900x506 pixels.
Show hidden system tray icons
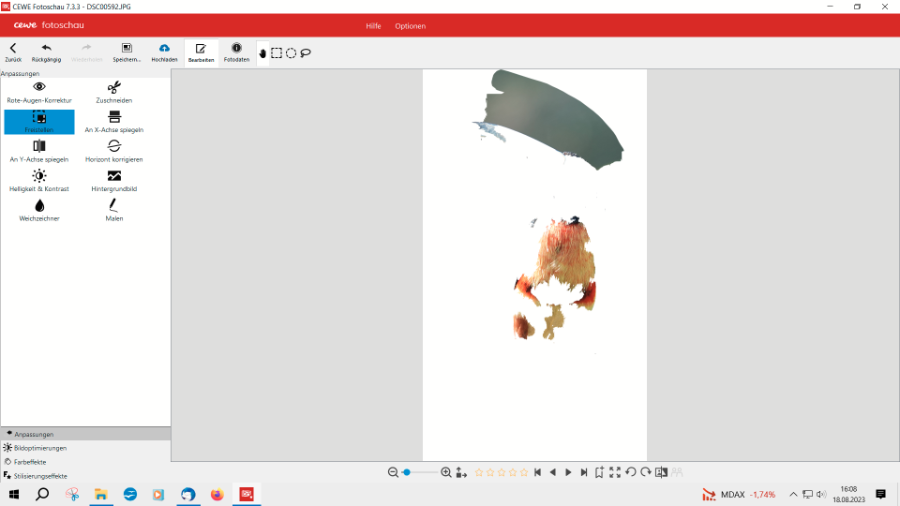[793, 494]
